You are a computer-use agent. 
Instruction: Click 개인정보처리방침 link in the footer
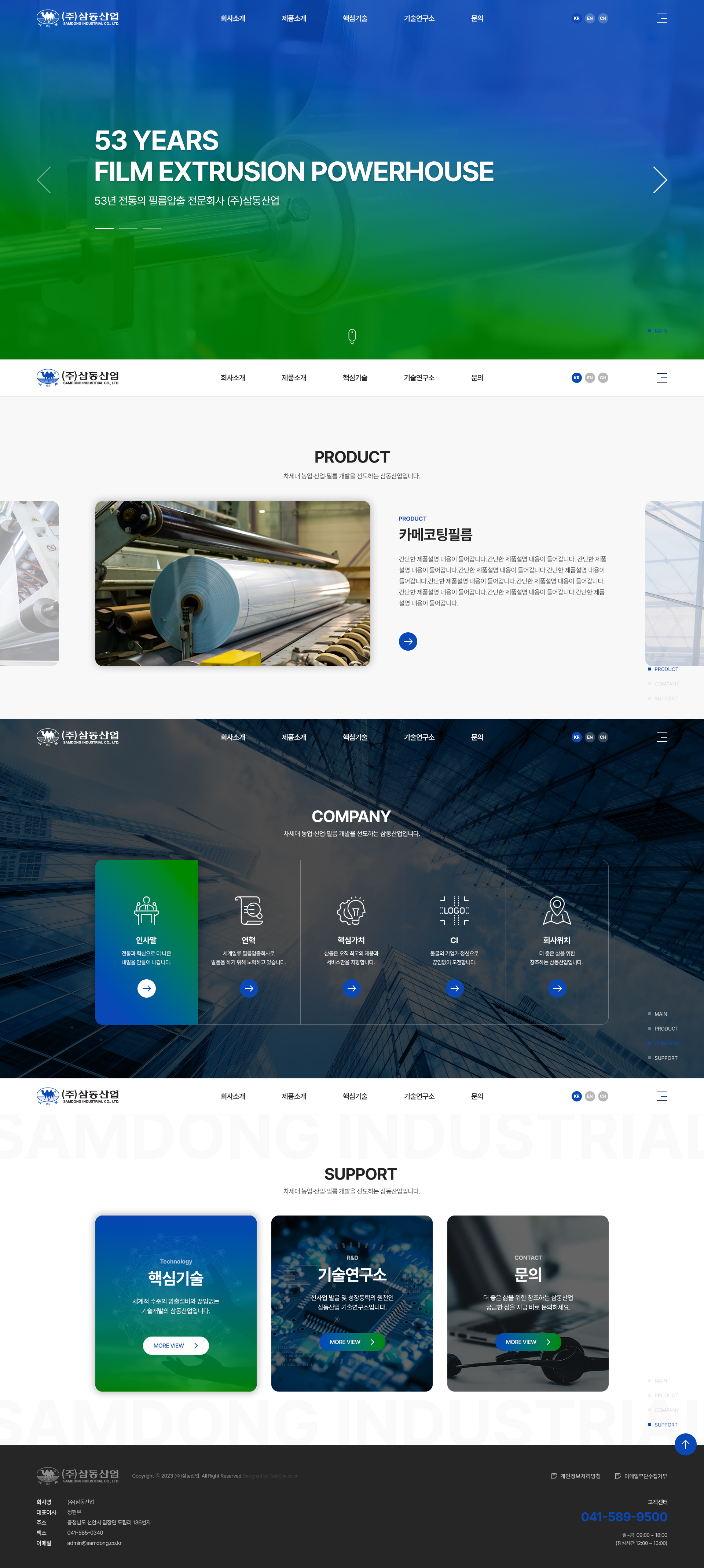tap(576, 1476)
